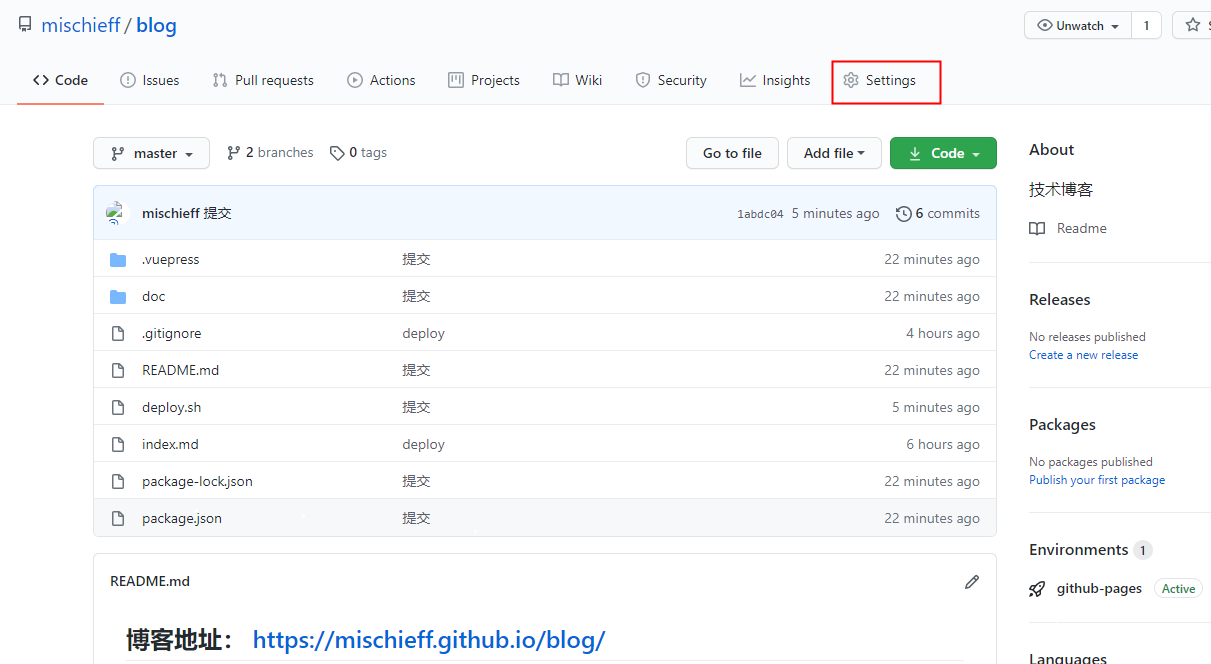This screenshot has width=1211, height=664.
Task: Click the Create a new release link
Action: [x=1083, y=355]
